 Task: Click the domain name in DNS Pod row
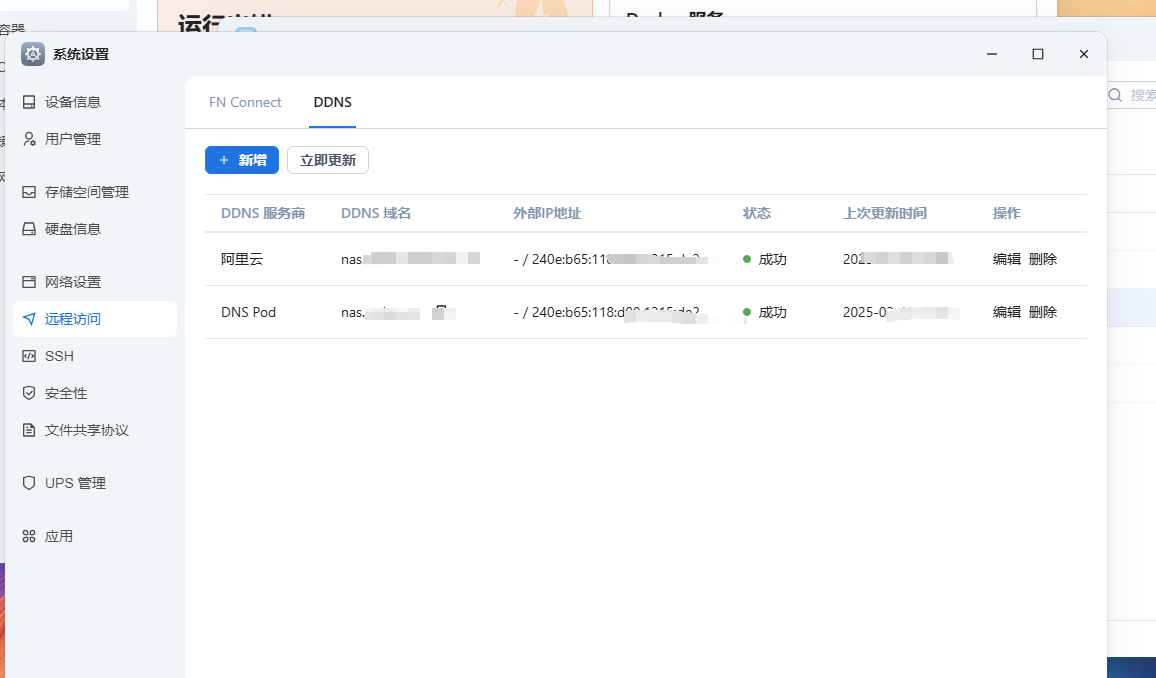coord(398,312)
